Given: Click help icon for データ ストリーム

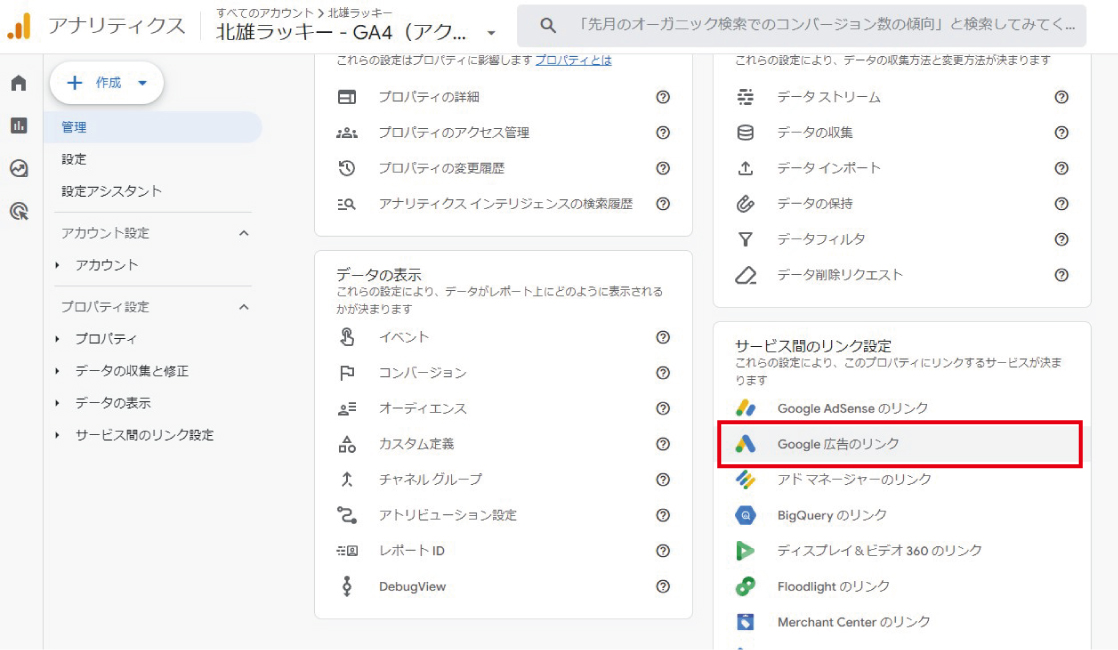Looking at the screenshot, I should 1062,97.
